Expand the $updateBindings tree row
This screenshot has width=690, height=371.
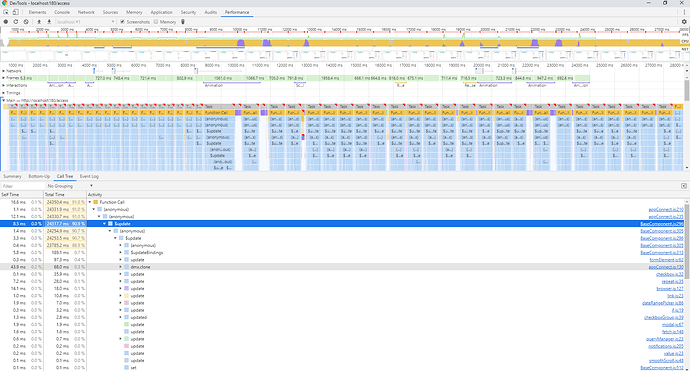(x=121, y=253)
